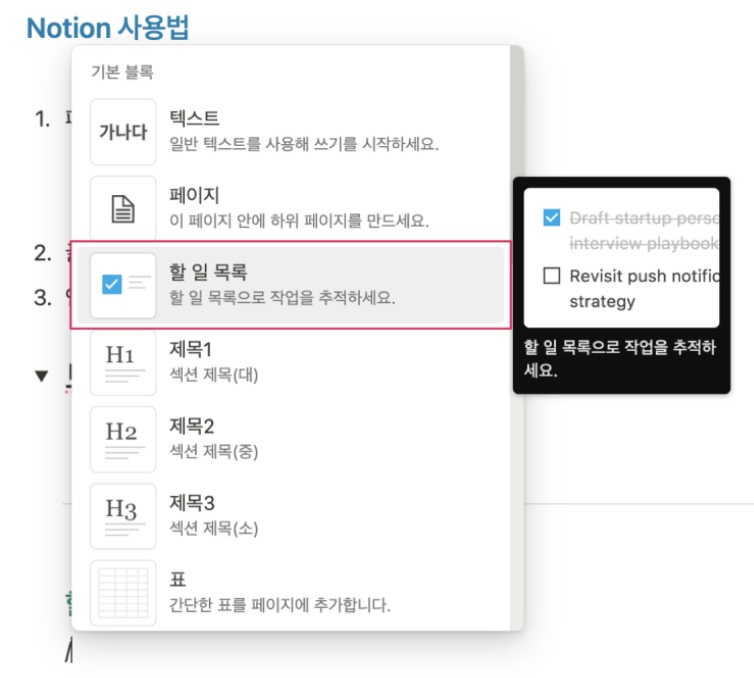This screenshot has height=678, width=754.
Task: Insert a 제목3 heading block
Action: coord(290,516)
